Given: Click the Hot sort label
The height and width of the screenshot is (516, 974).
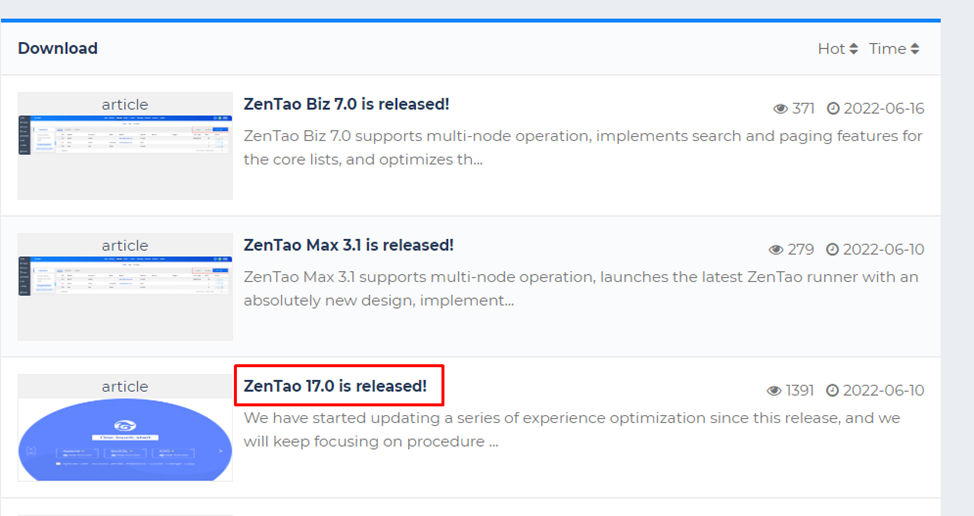Looking at the screenshot, I should click(x=831, y=48).
